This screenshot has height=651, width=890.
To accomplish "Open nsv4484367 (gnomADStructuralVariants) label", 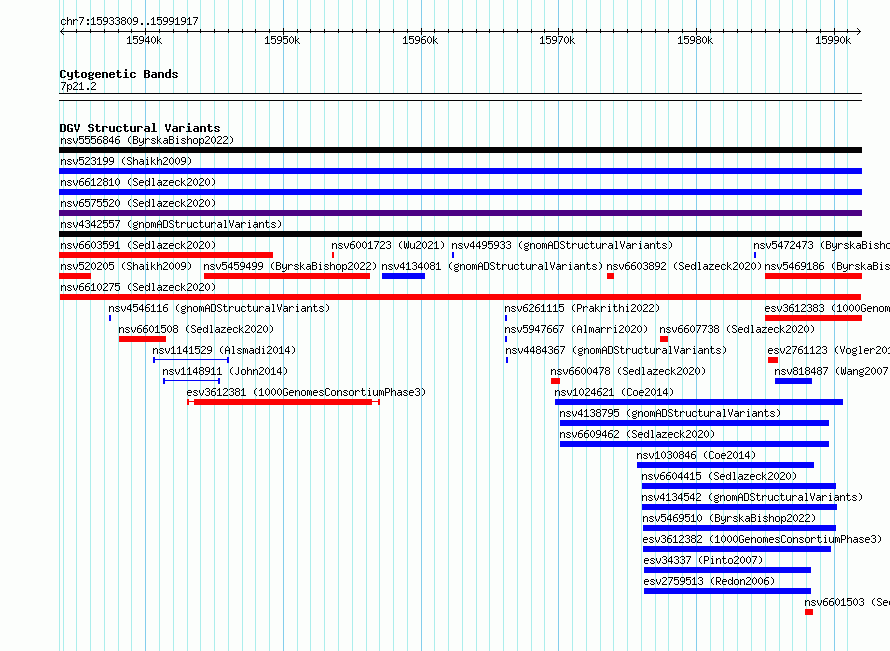I will [616, 350].
